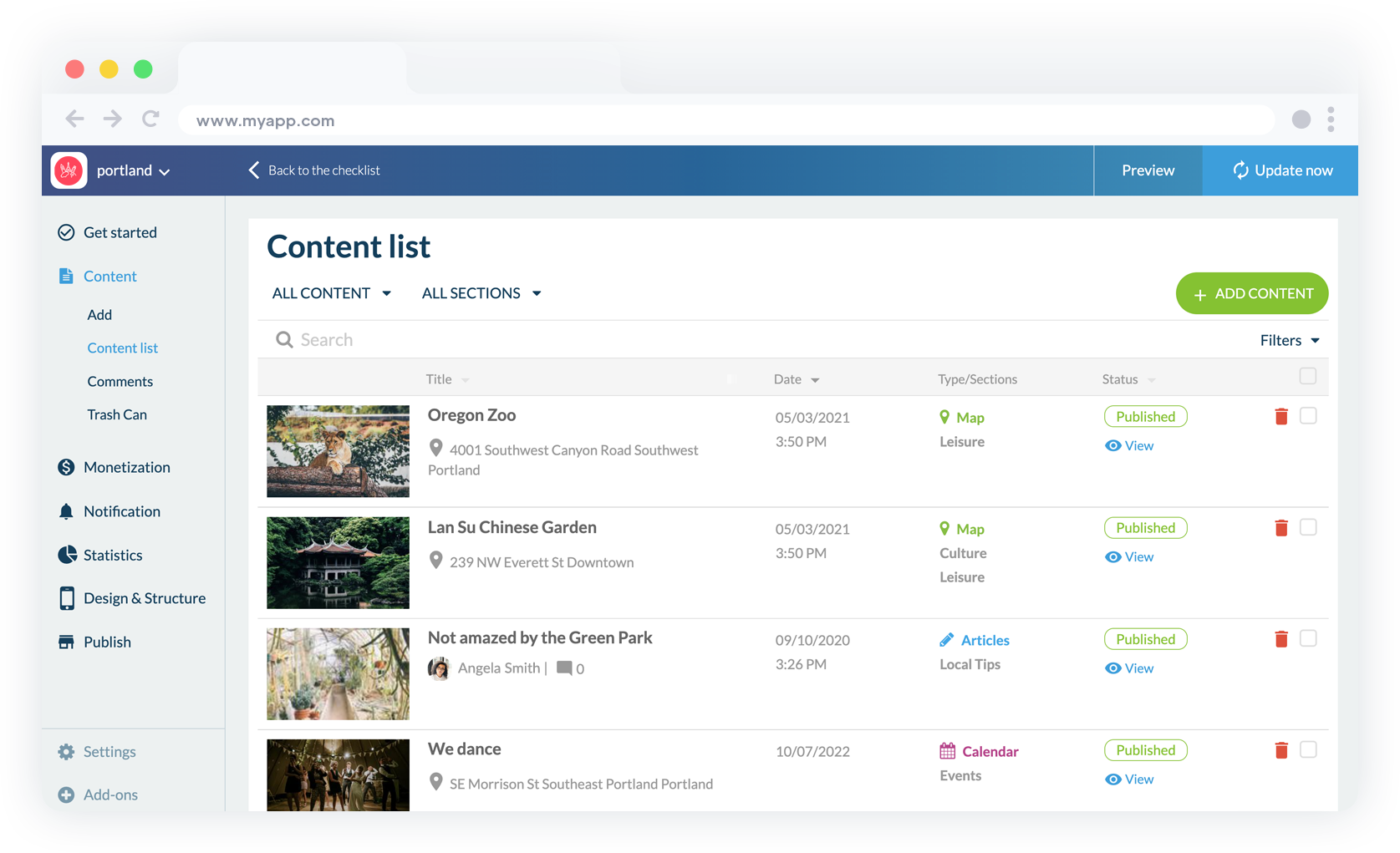The height and width of the screenshot is (853, 1400).
Task: Open the Filters dropdown
Action: pyautogui.click(x=1289, y=340)
